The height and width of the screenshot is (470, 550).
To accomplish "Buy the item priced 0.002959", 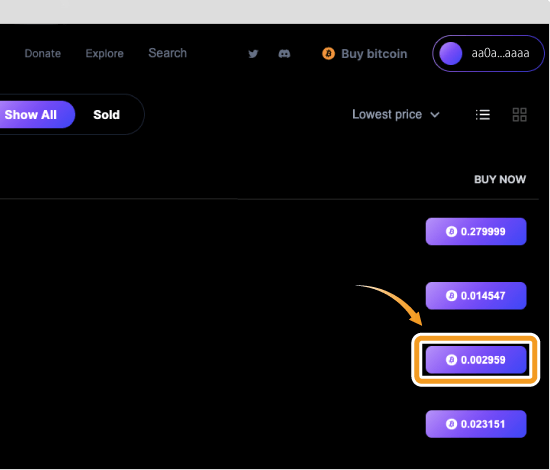I will 476,360.
